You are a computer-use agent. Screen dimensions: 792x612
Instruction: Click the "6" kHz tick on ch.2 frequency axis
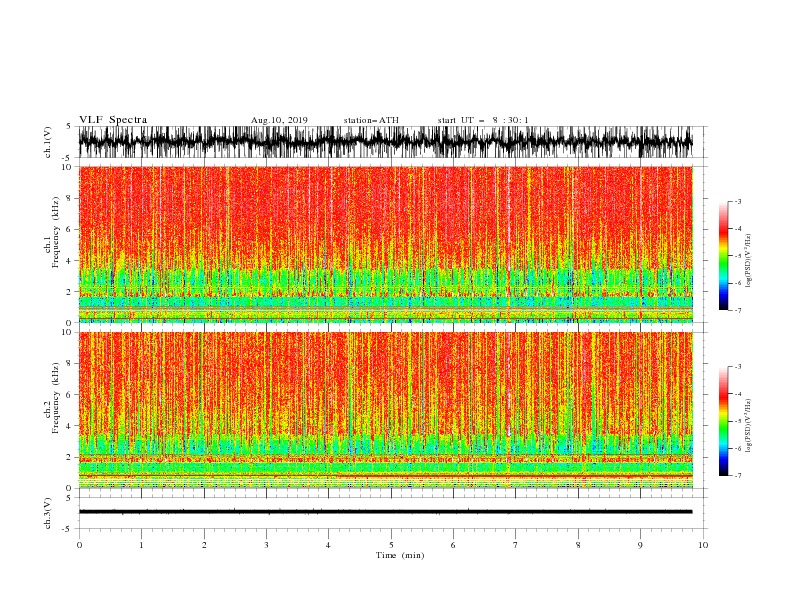(x=70, y=395)
